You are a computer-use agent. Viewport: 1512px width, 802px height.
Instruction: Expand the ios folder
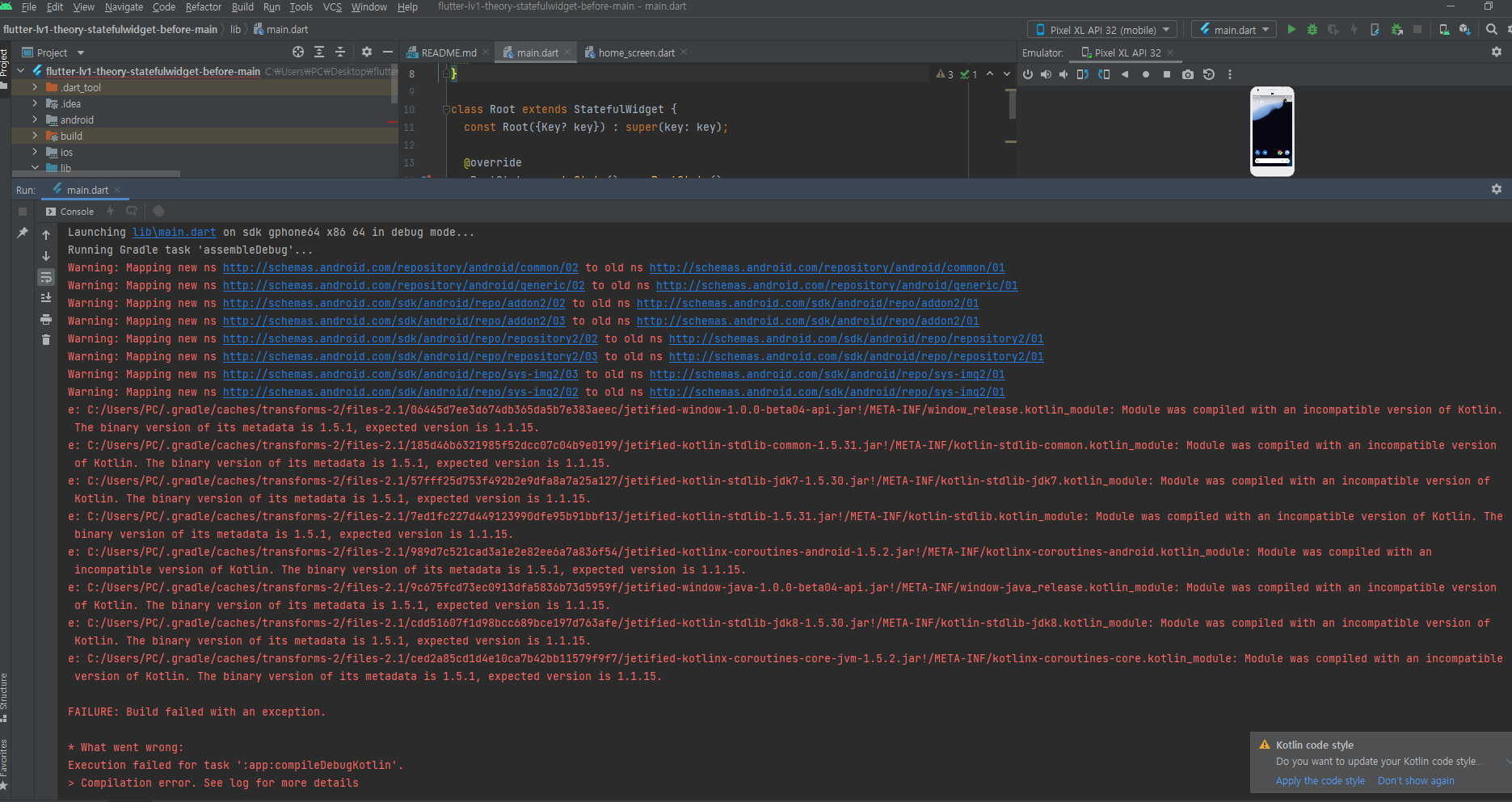(35, 152)
